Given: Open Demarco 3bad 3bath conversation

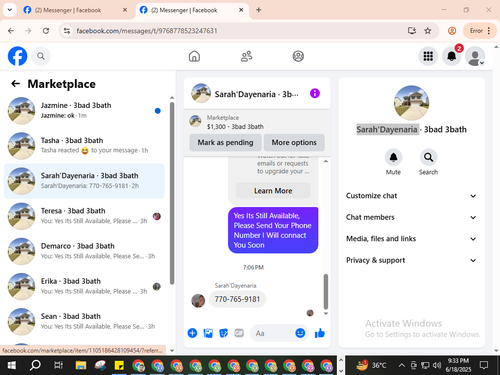Looking at the screenshot, I should pyautogui.click(x=84, y=251).
